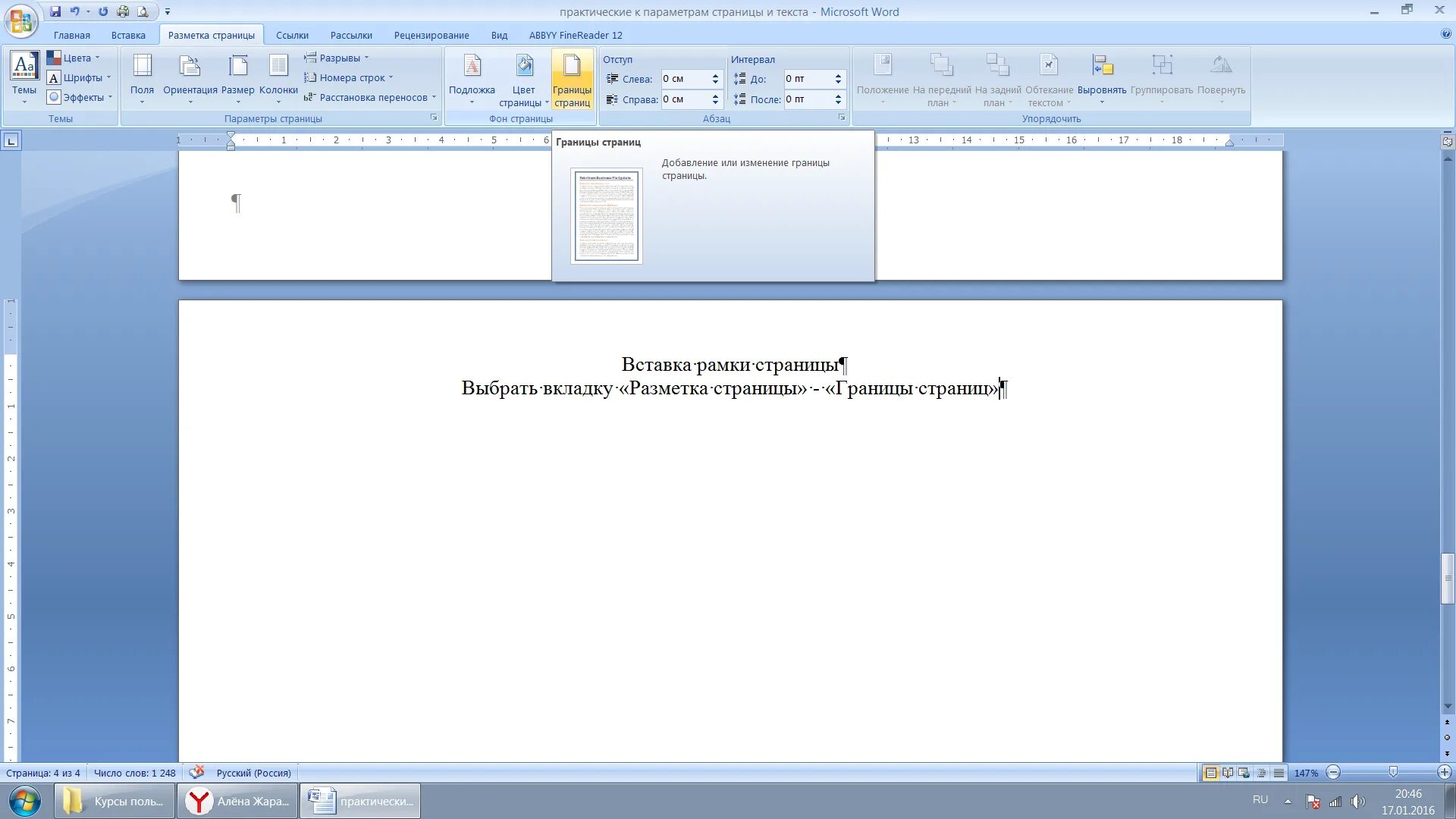Click the zoom in plus button
1456x819 pixels.
[1444, 772]
